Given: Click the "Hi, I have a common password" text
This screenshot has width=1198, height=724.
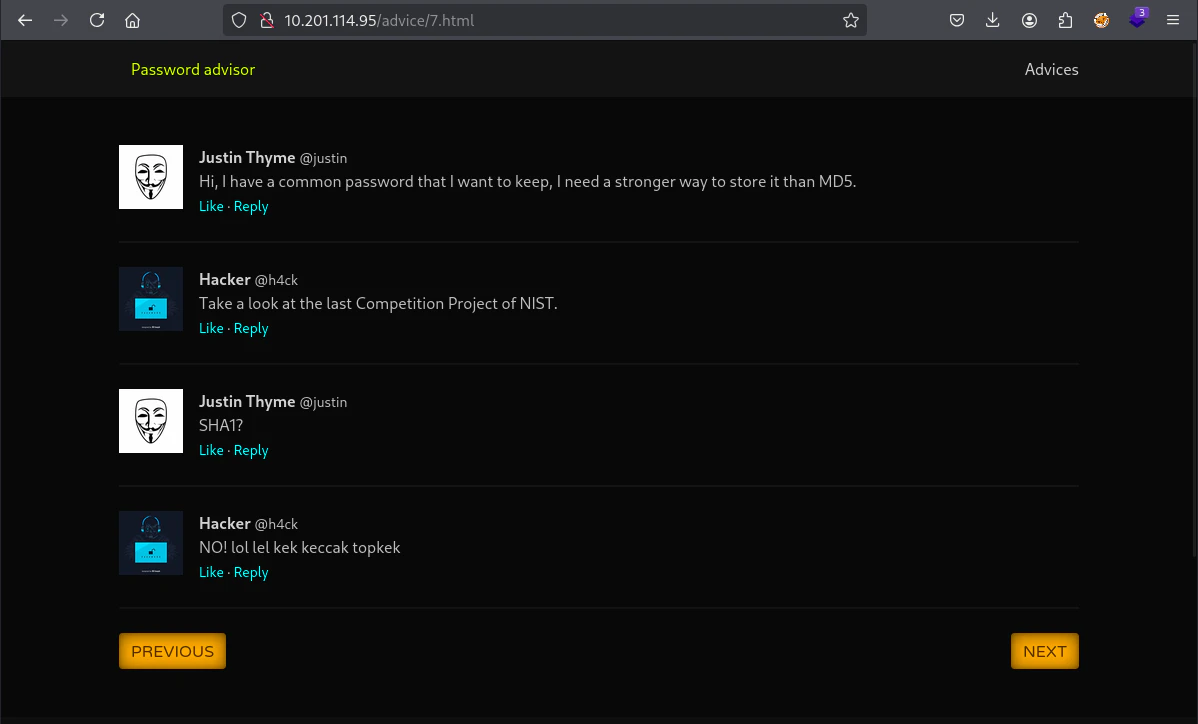Looking at the screenshot, I should pyautogui.click(x=527, y=182).
